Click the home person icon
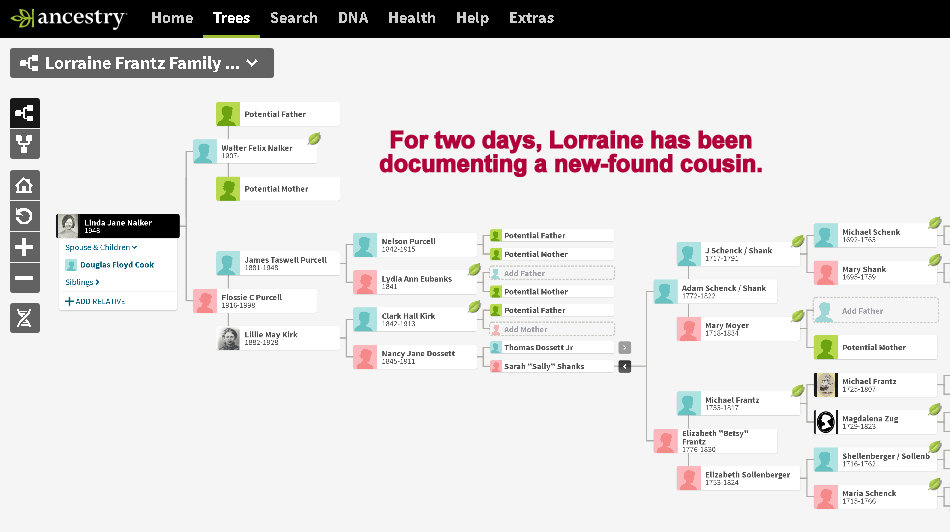Image resolution: width=950 pixels, height=532 pixels. [25, 185]
